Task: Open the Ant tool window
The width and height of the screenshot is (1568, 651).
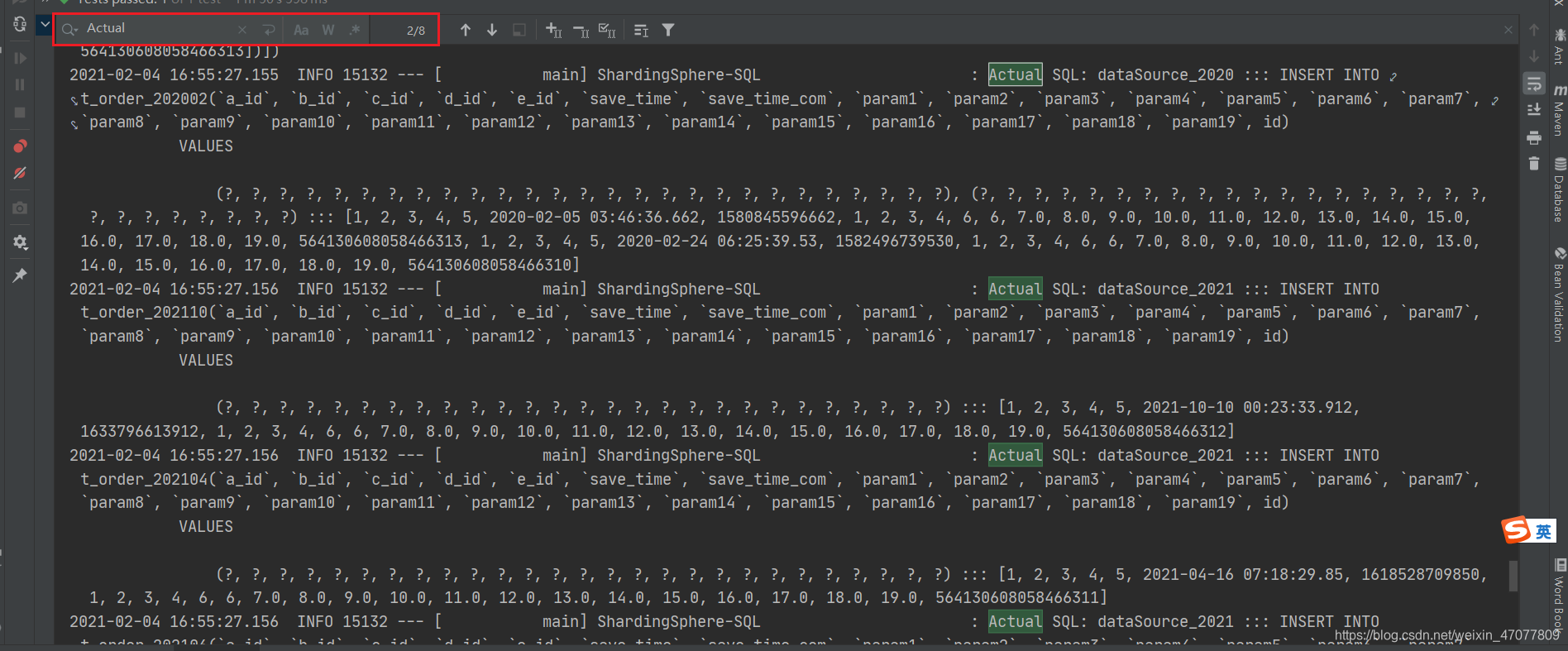Action: pos(1560,46)
